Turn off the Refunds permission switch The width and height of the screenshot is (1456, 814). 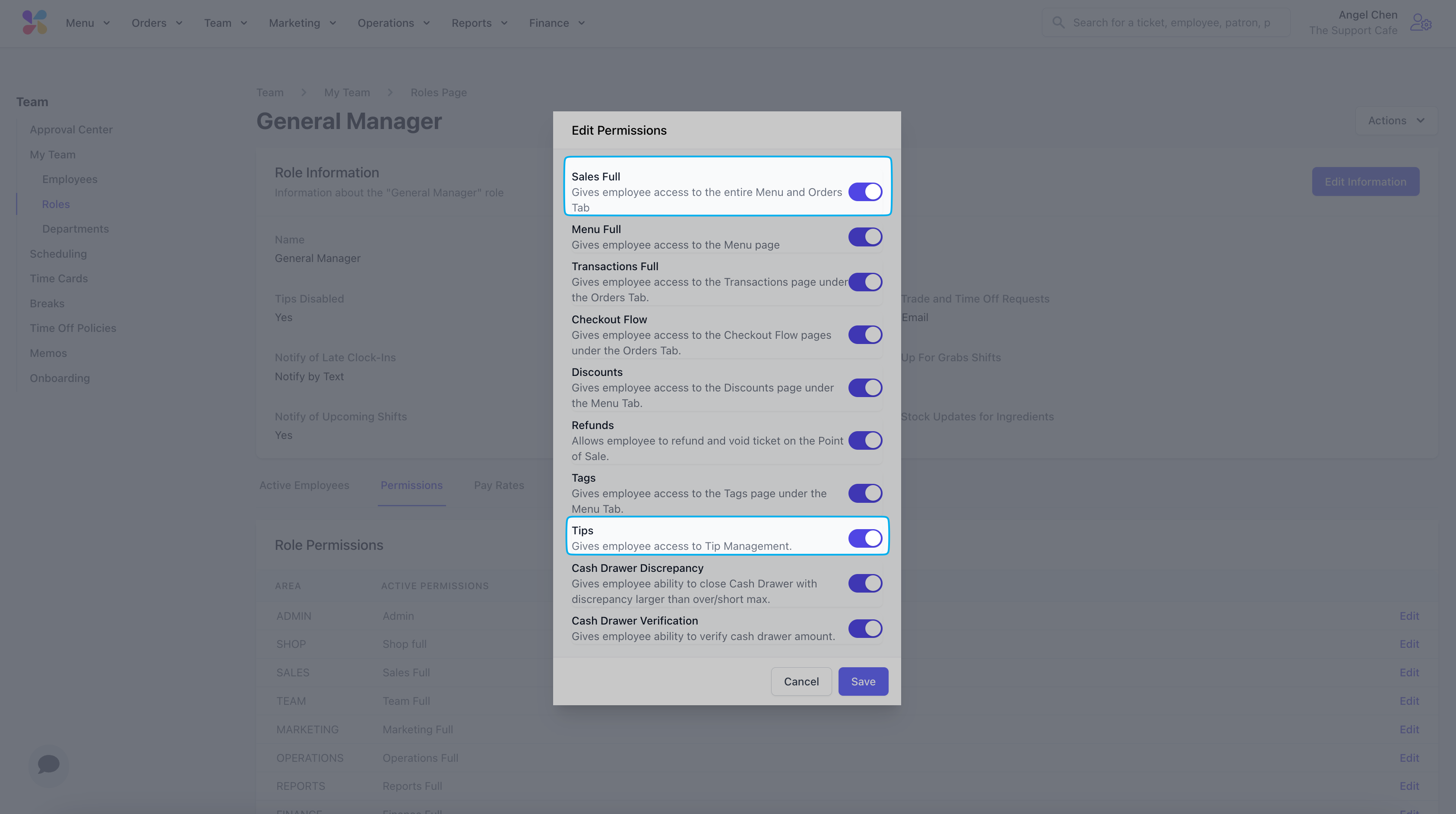[x=865, y=441]
